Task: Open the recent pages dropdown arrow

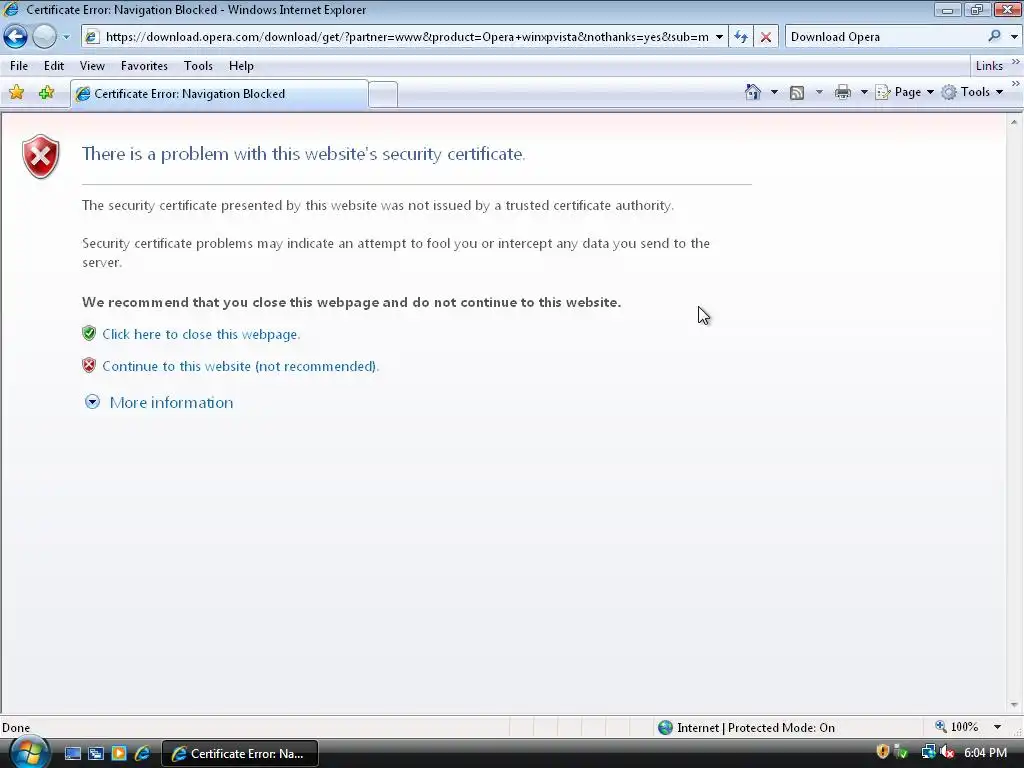Action: pyautogui.click(x=66, y=37)
